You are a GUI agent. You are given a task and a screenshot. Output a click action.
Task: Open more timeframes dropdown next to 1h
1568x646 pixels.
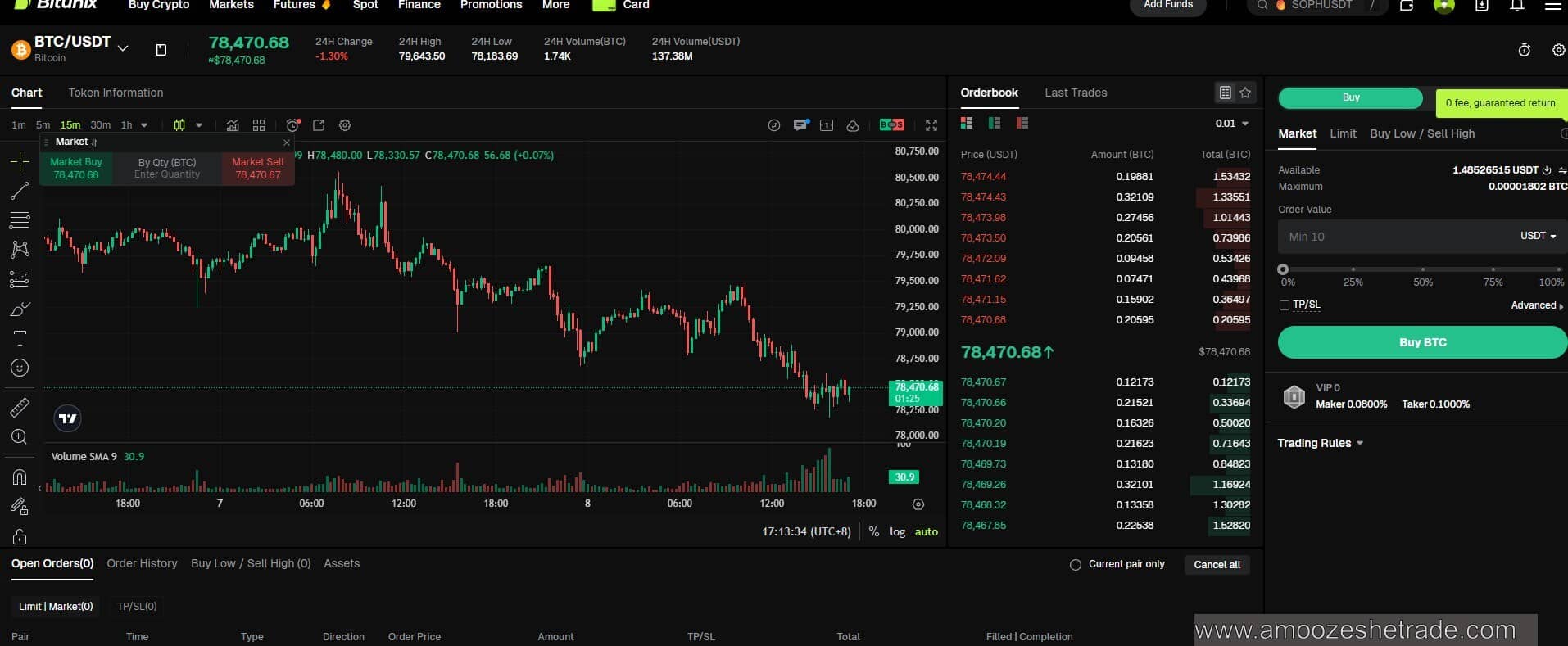[144, 125]
